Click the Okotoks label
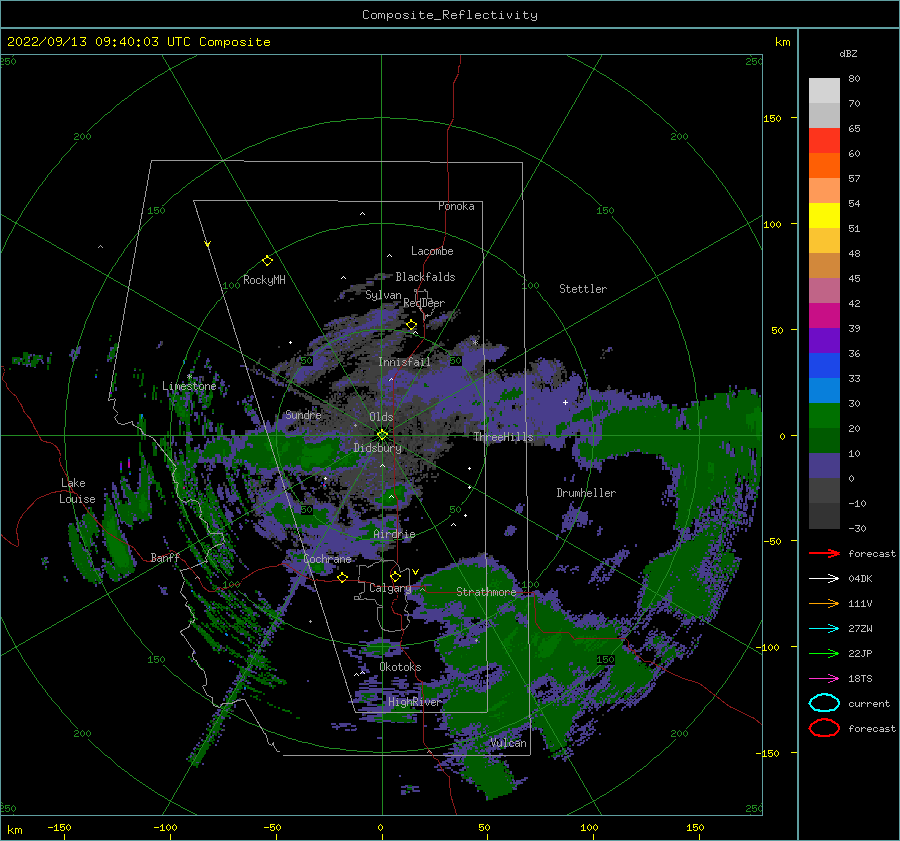 coord(400,667)
